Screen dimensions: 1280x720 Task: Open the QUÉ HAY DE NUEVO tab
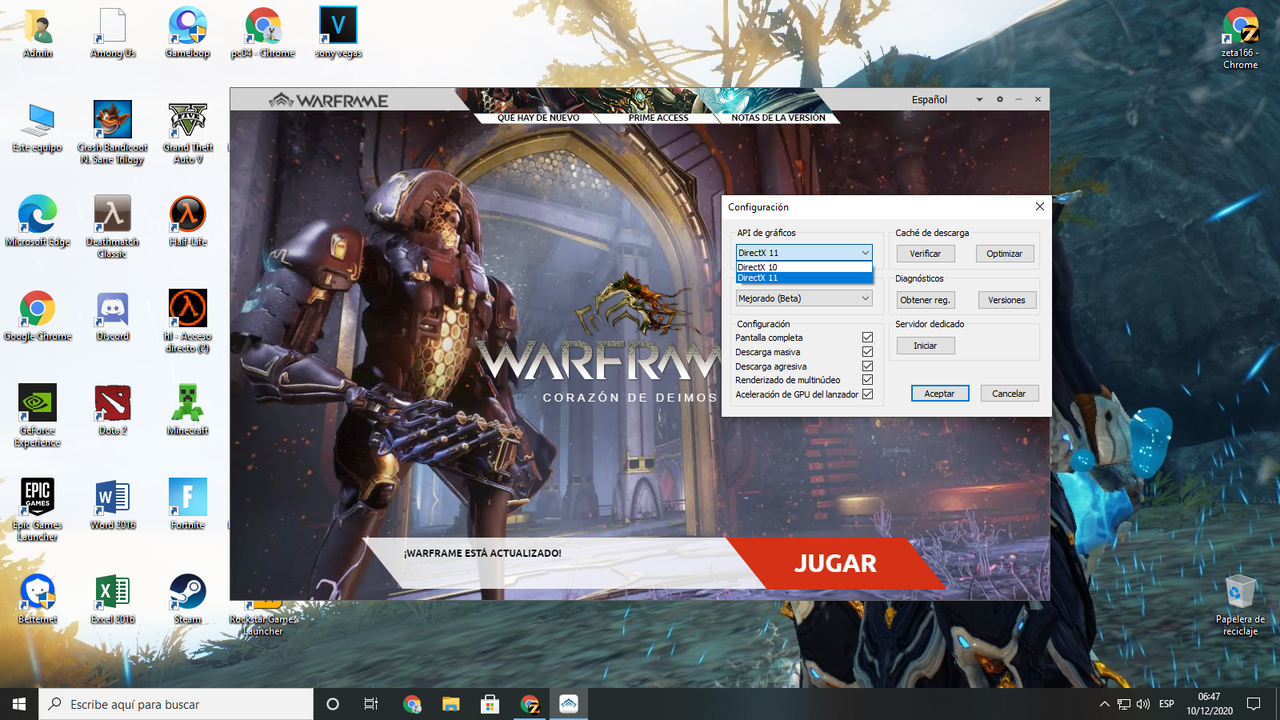[538, 118]
